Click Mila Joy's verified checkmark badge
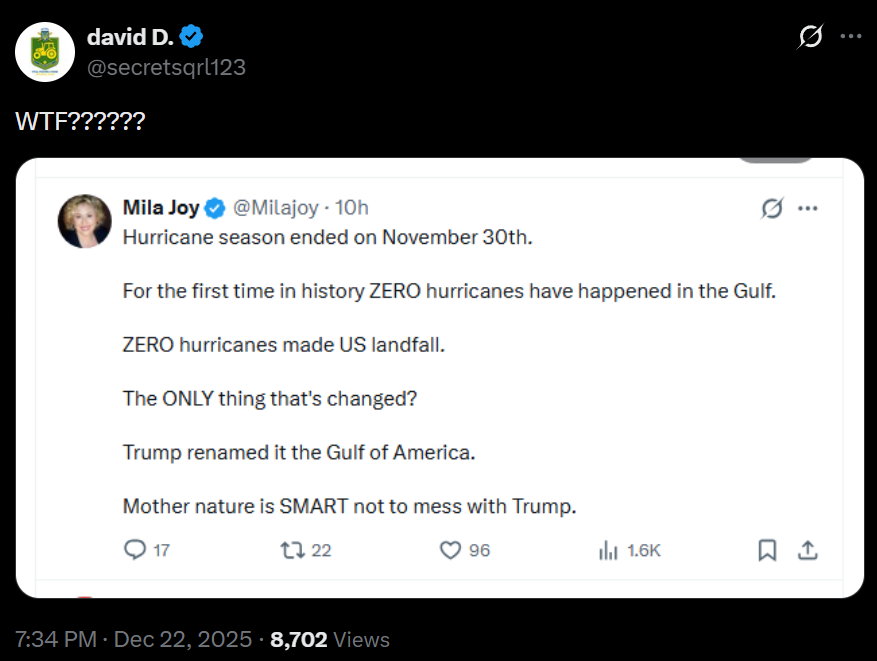The image size is (877, 661). 215,208
